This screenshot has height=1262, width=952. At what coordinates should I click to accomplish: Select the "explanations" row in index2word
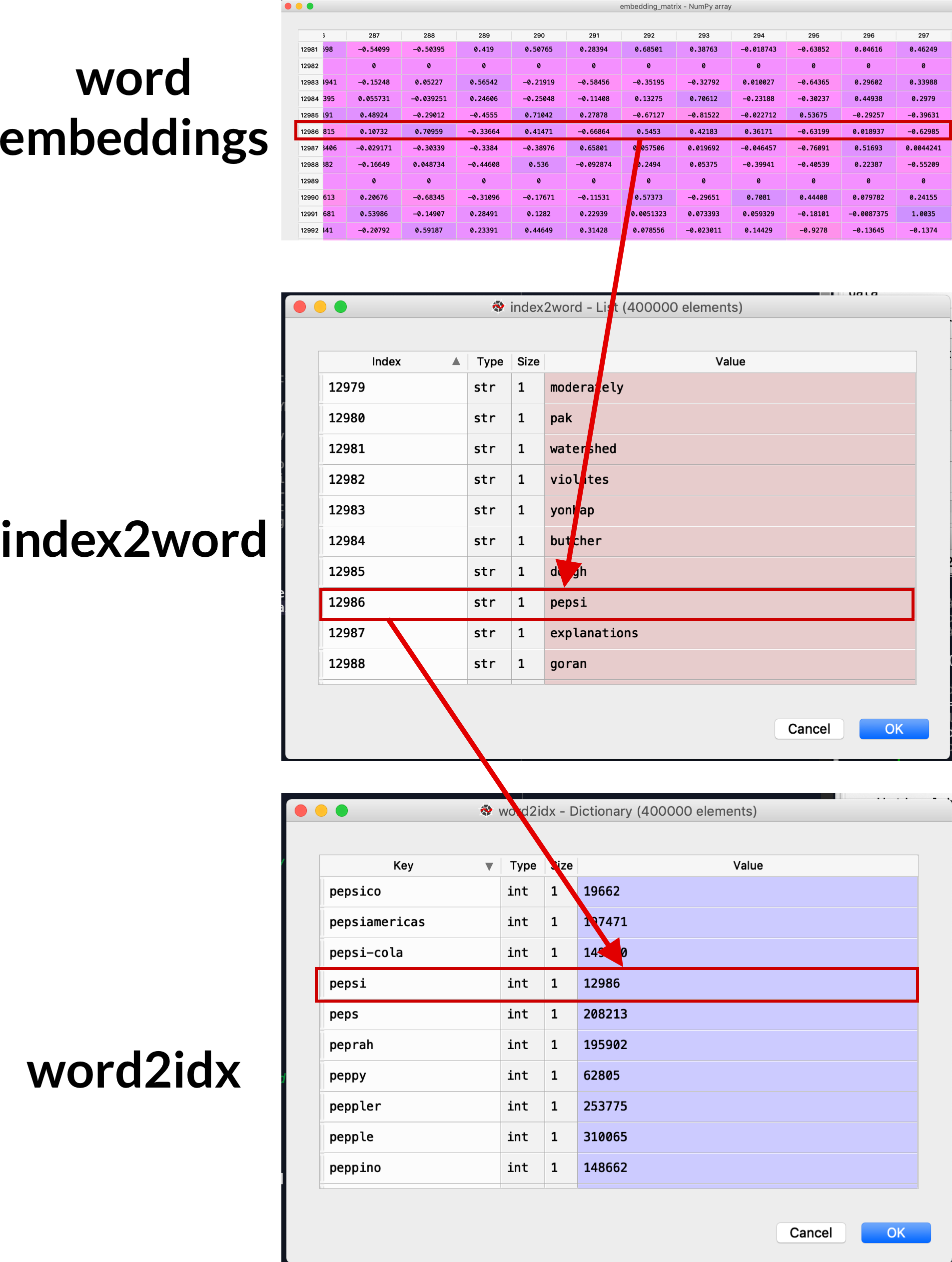tap(593, 633)
